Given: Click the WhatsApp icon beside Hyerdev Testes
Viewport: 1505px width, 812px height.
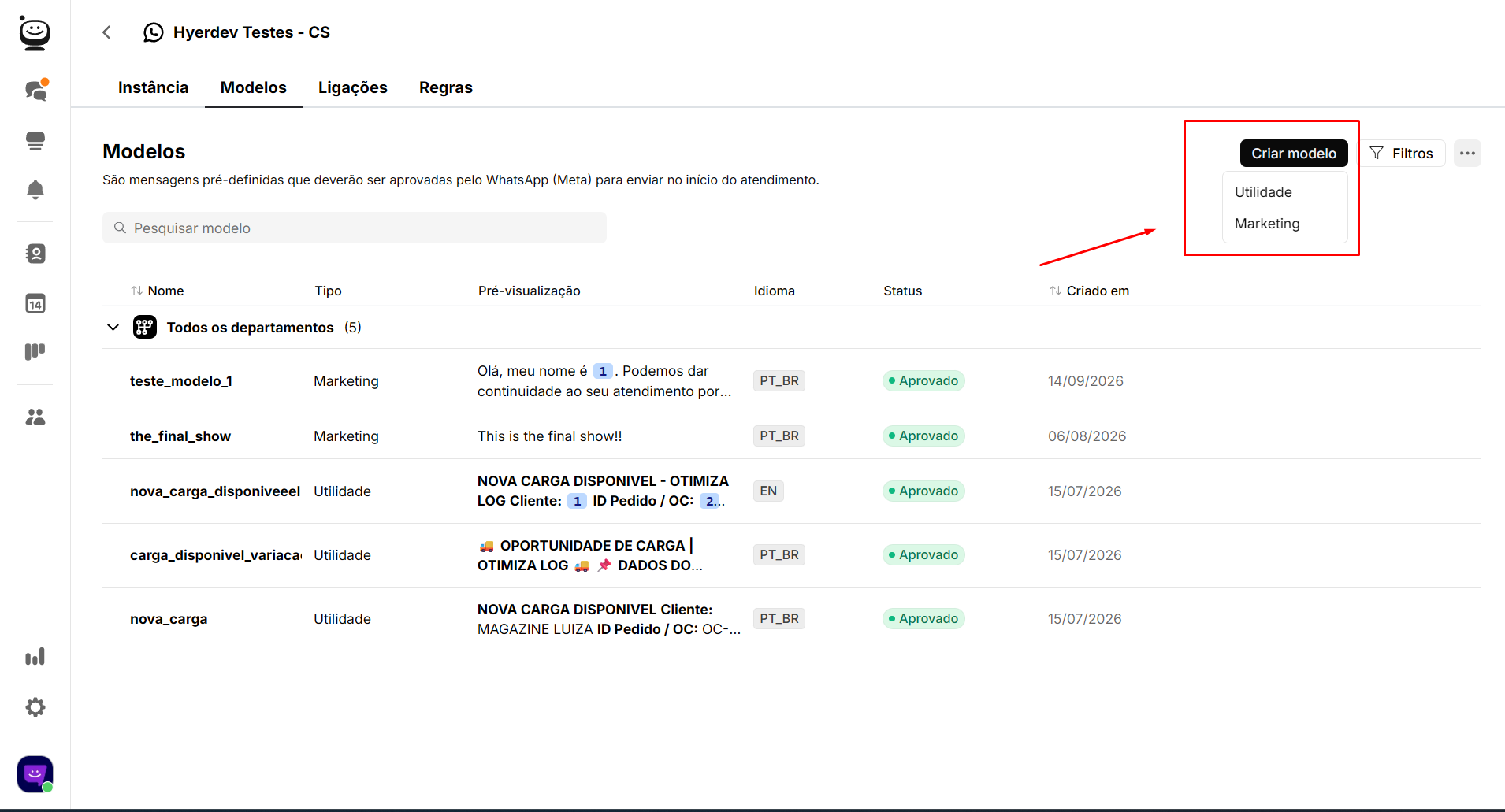Looking at the screenshot, I should pos(154,32).
